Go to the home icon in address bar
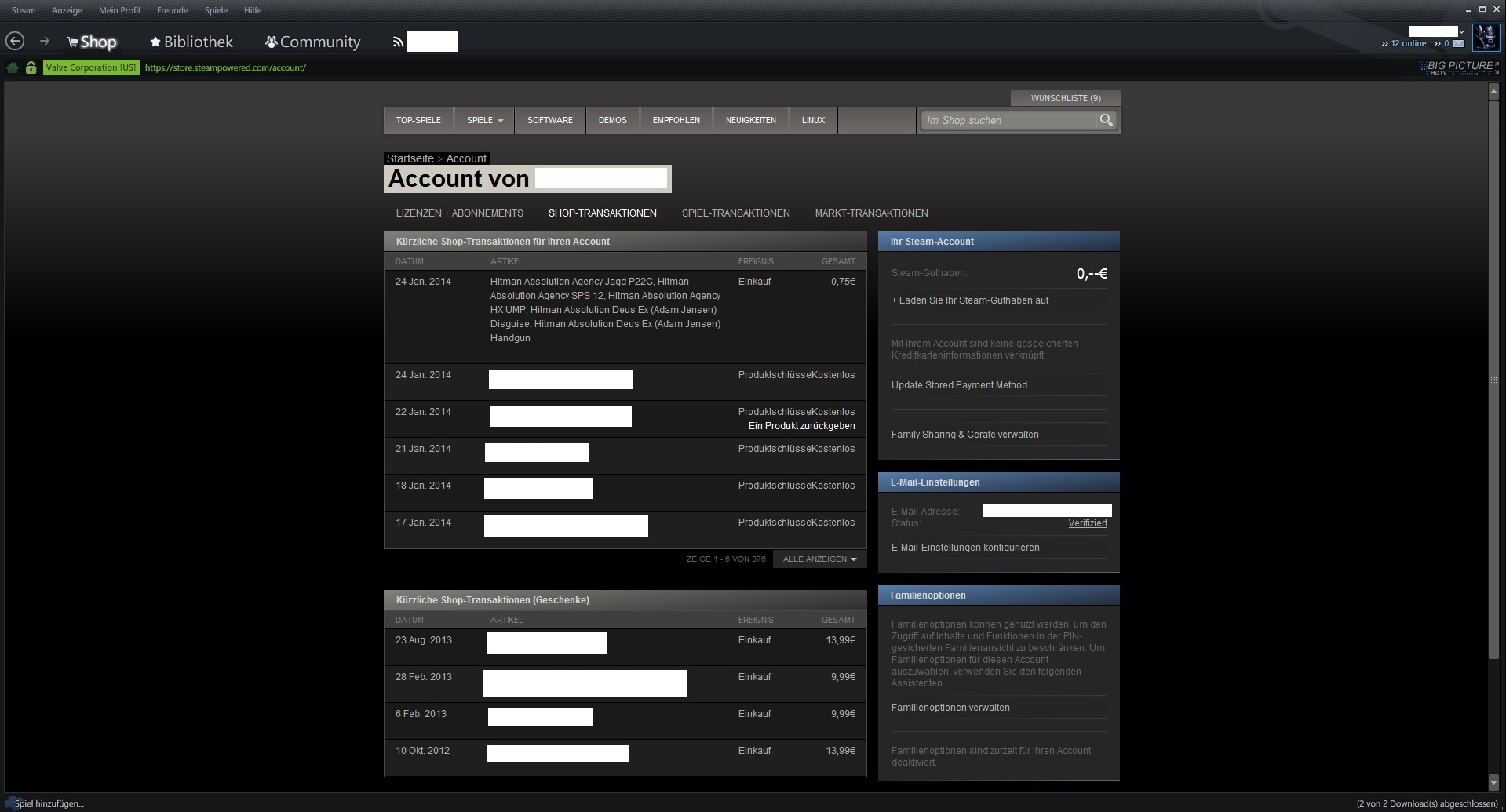Screen dimensions: 1506x812 coord(13,67)
